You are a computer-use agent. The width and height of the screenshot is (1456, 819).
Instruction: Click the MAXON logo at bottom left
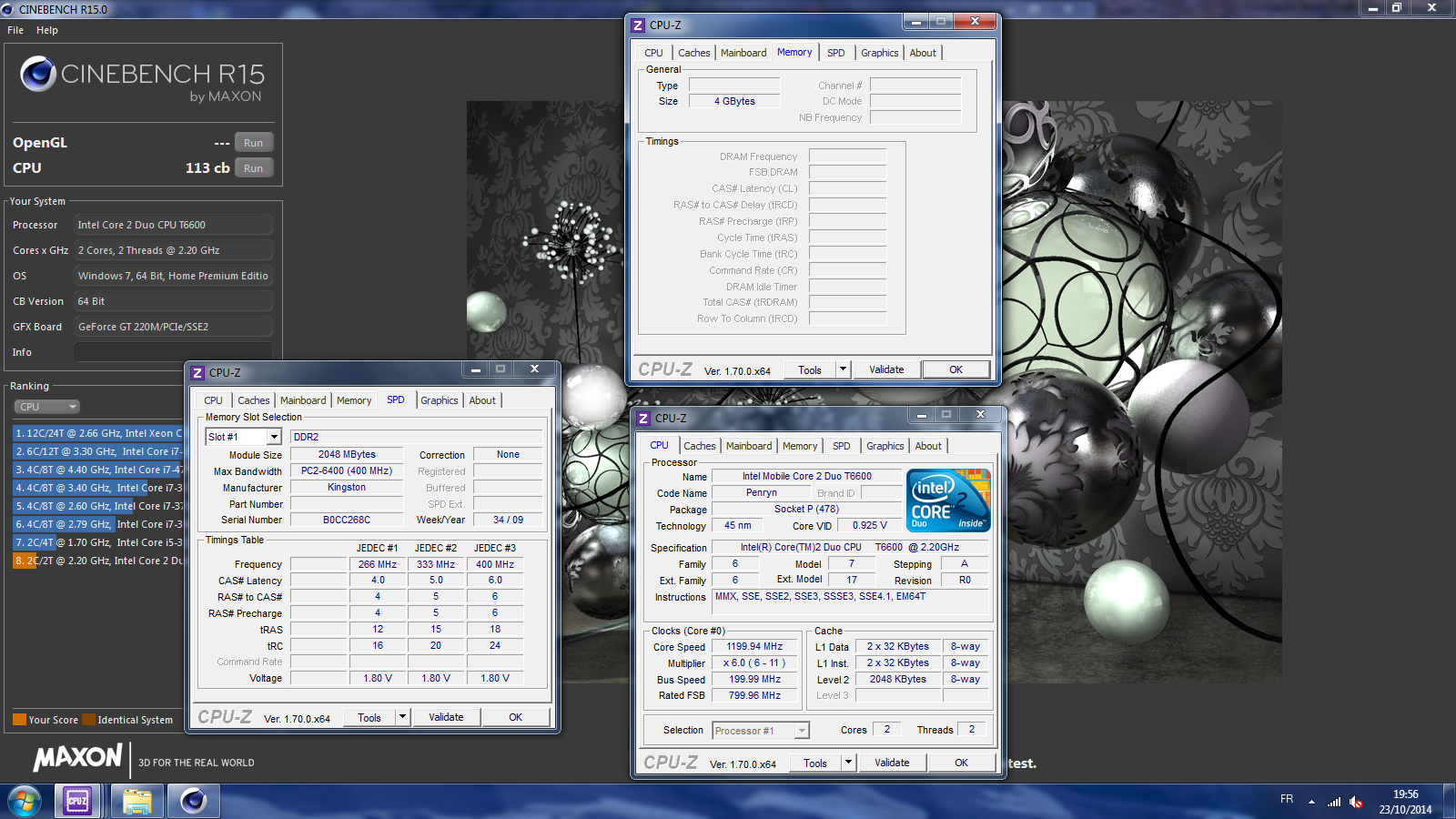click(77, 757)
